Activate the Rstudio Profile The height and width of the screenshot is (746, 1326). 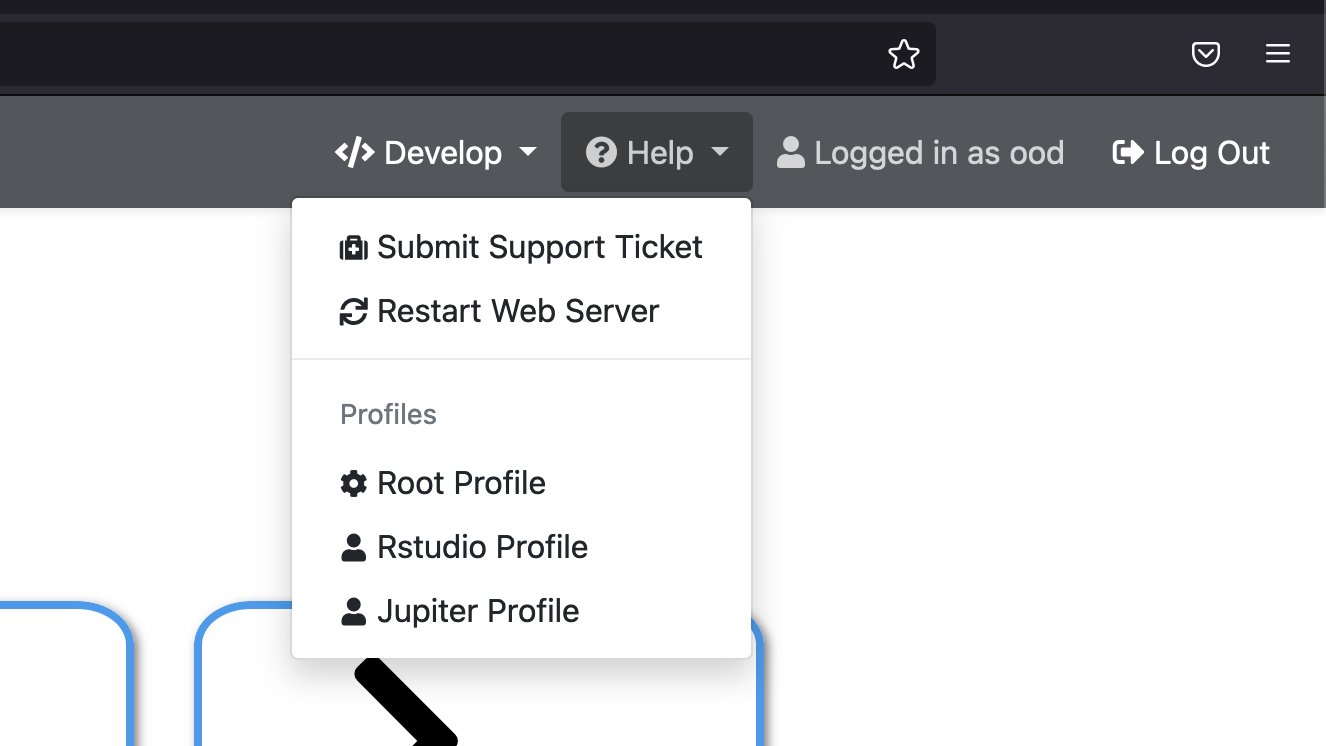pos(482,547)
